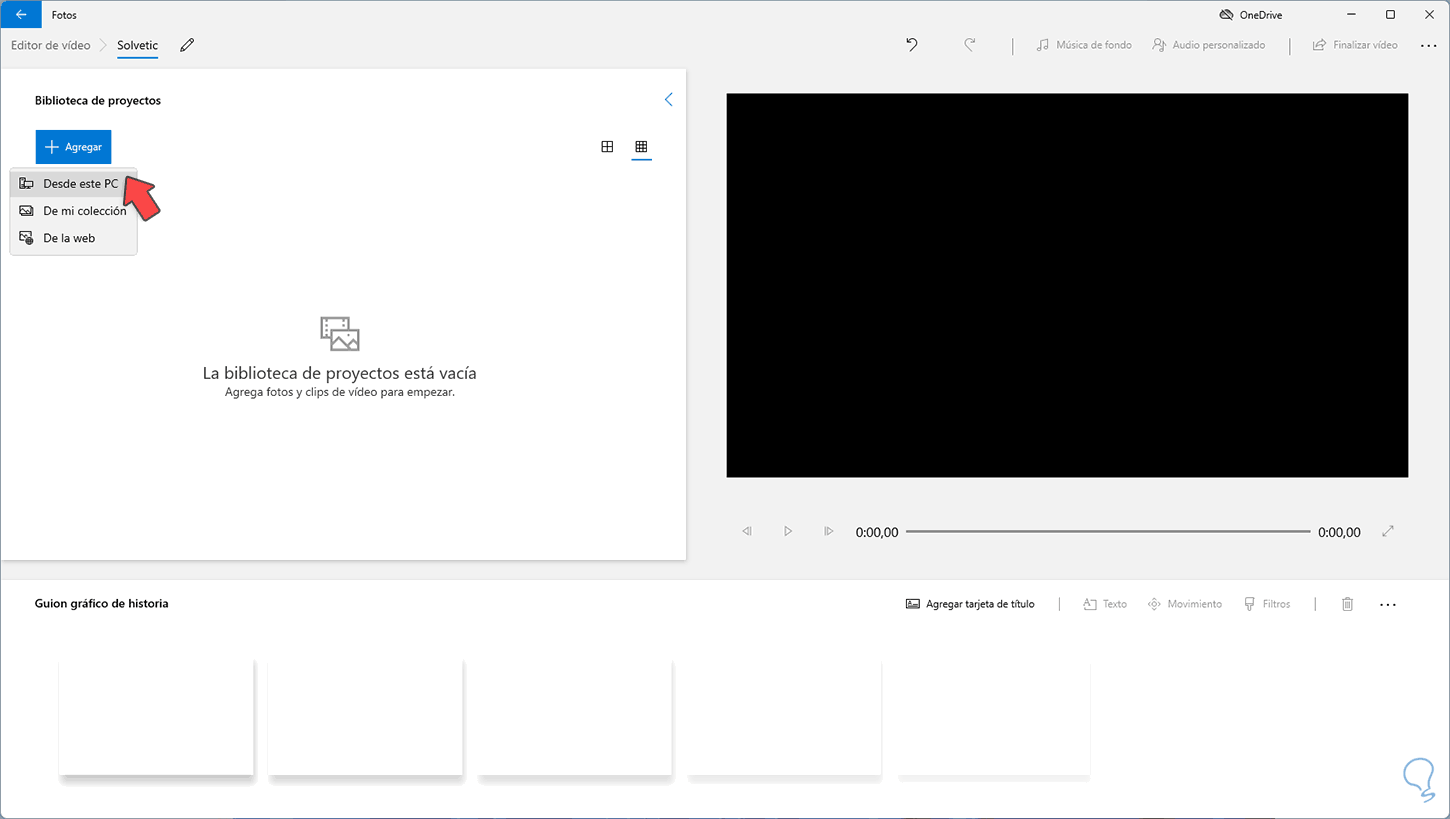Go to next frame in preview
The width and height of the screenshot is (1450, 819).
(x=828, y=532)
